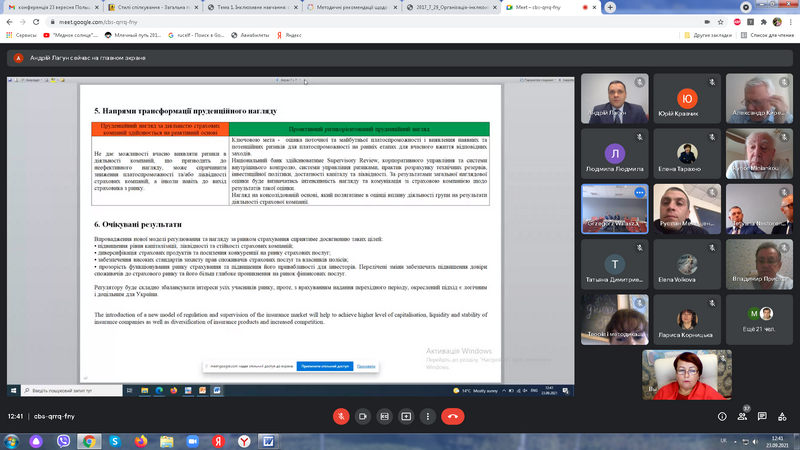Screen dimensions: 800x450
Task: Turn on captions in Meet
Action: 384,416
